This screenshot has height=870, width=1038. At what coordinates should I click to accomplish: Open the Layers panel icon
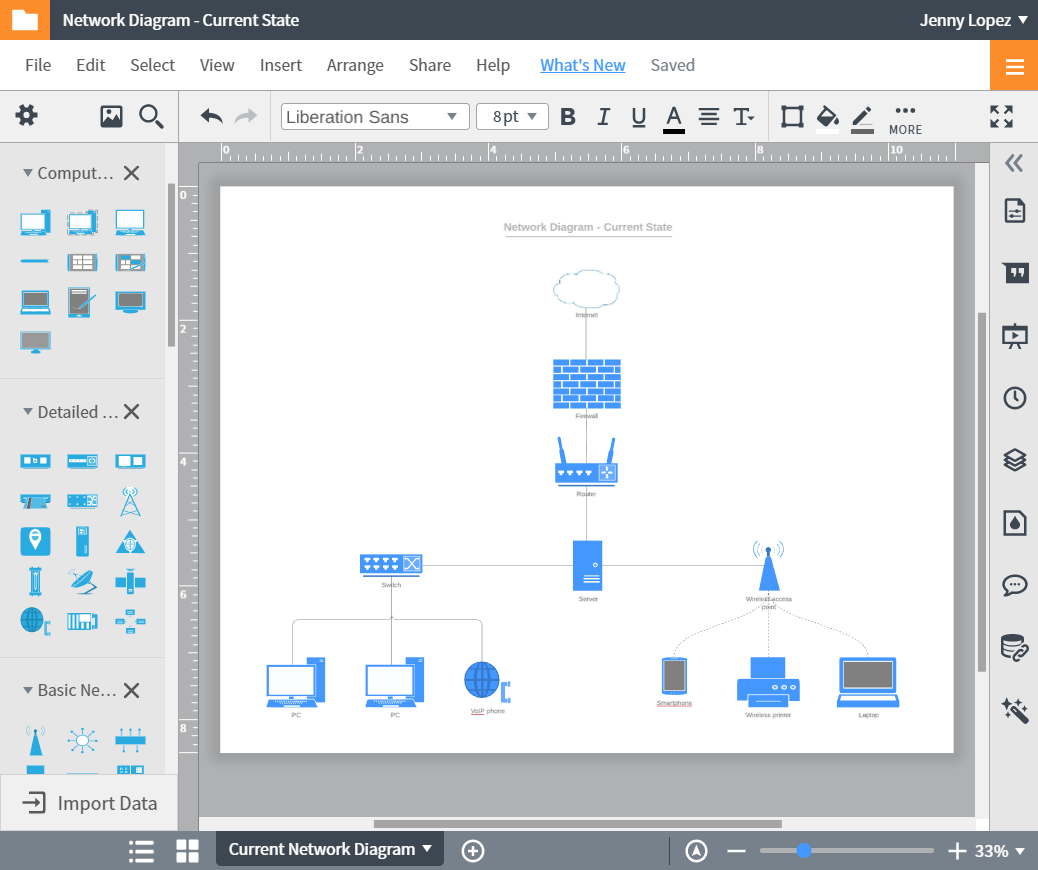[x=1014, y=460]
